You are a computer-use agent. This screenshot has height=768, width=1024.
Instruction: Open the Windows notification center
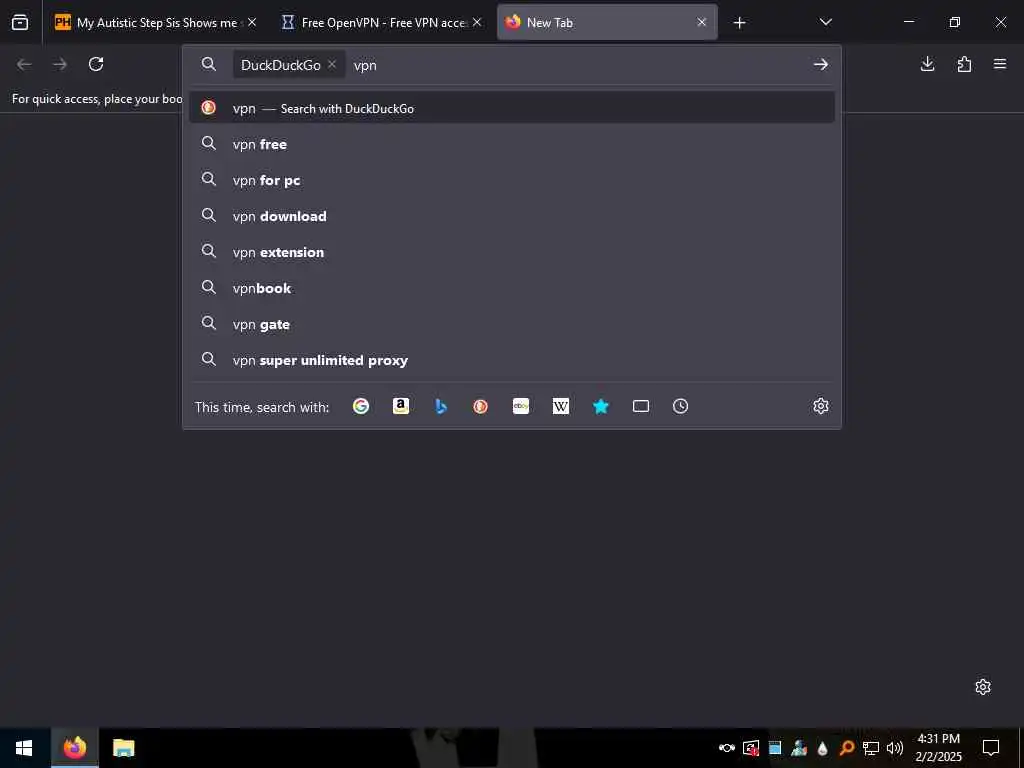(991, 748)
